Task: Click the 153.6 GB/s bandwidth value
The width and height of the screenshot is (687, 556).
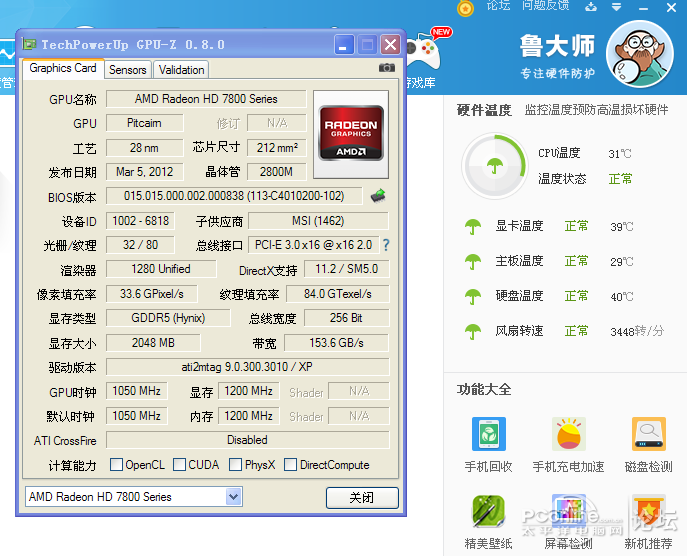Action: 336,343
